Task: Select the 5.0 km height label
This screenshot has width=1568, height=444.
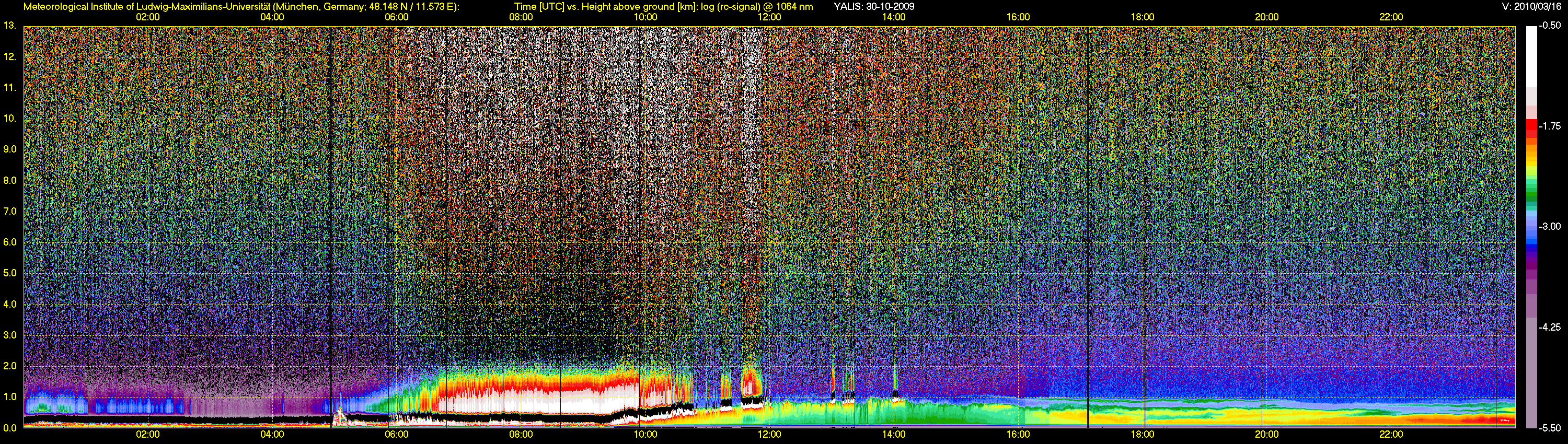Action: (10, 274)
